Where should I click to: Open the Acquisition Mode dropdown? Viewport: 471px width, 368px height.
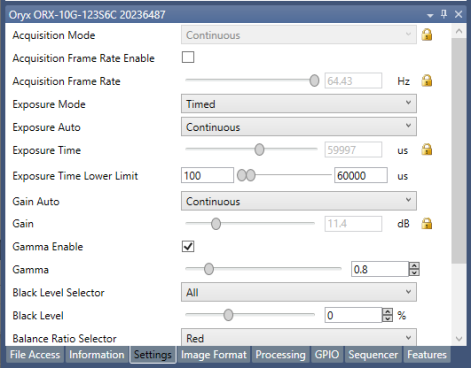click(299, 35)
